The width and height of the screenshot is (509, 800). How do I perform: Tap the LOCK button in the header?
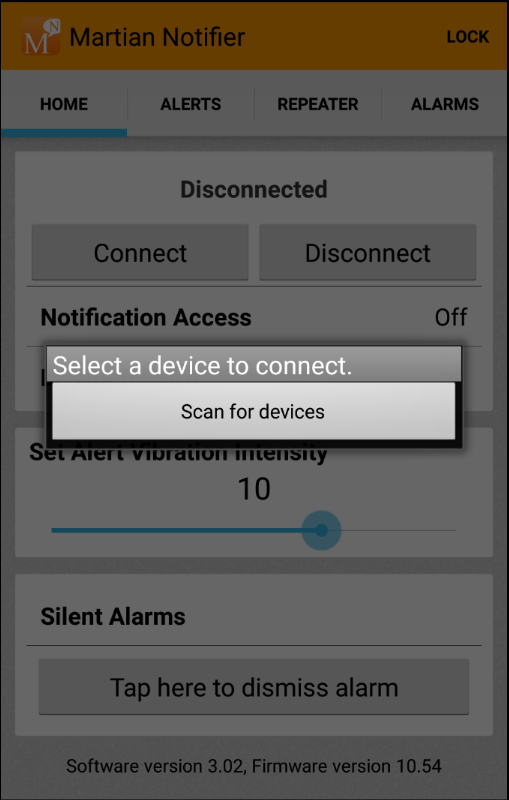pyautogui.click(x=468, y=37)
